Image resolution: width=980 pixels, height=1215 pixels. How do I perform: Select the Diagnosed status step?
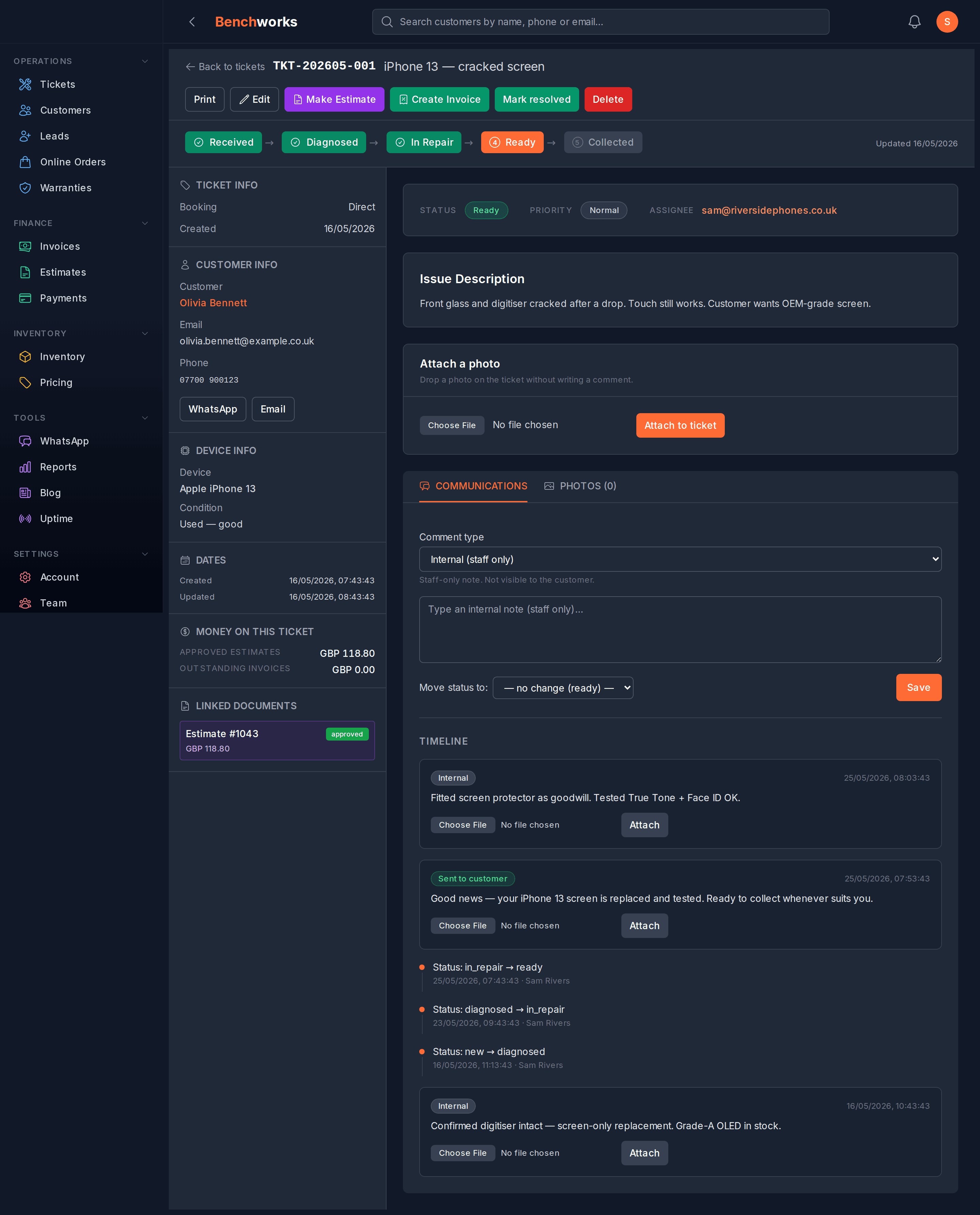pyautogui.click(x=324, y=143)
